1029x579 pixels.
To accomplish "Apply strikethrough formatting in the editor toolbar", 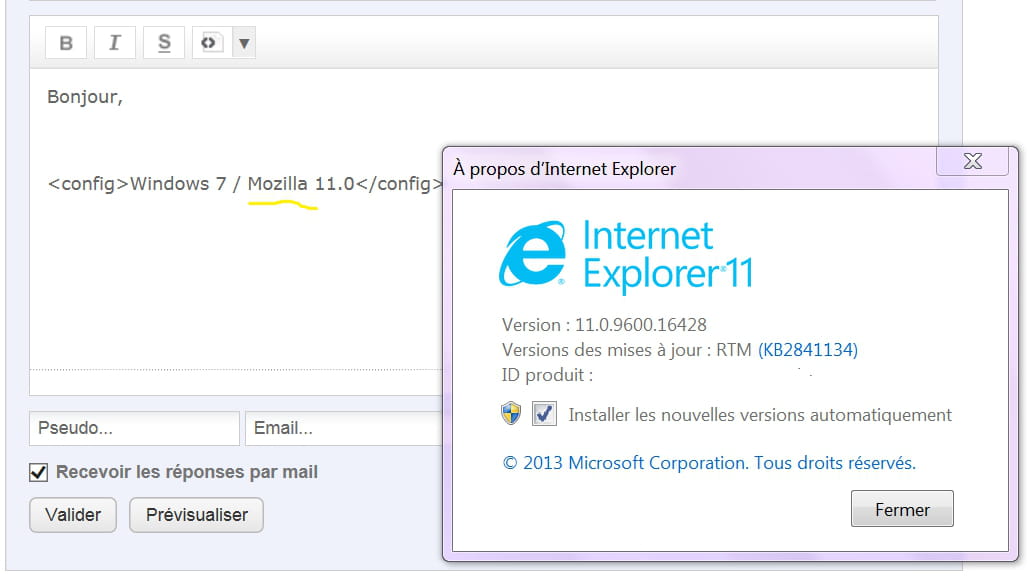I will 164,43.
